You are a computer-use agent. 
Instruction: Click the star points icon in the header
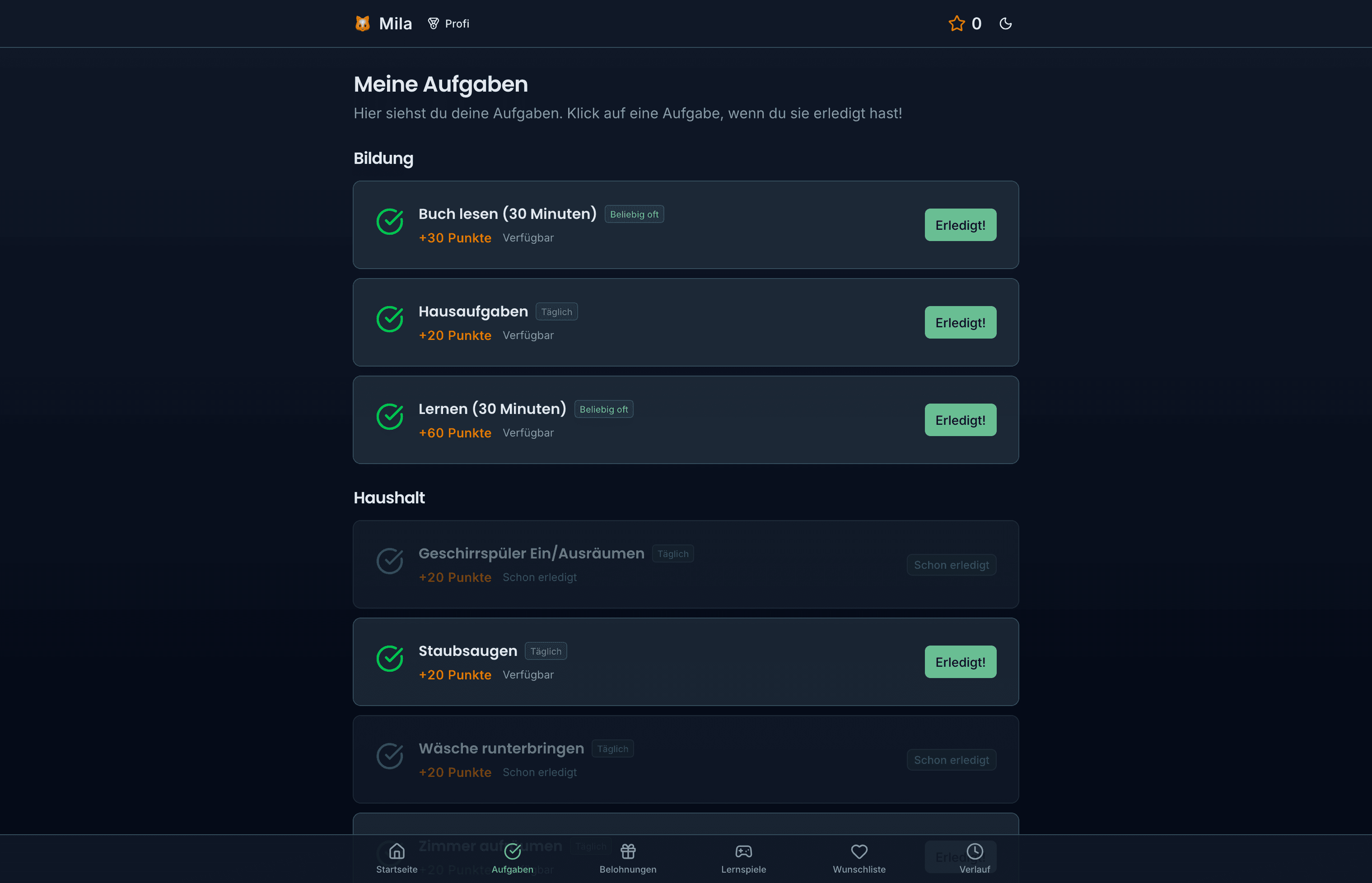click(x=956, y=23)
